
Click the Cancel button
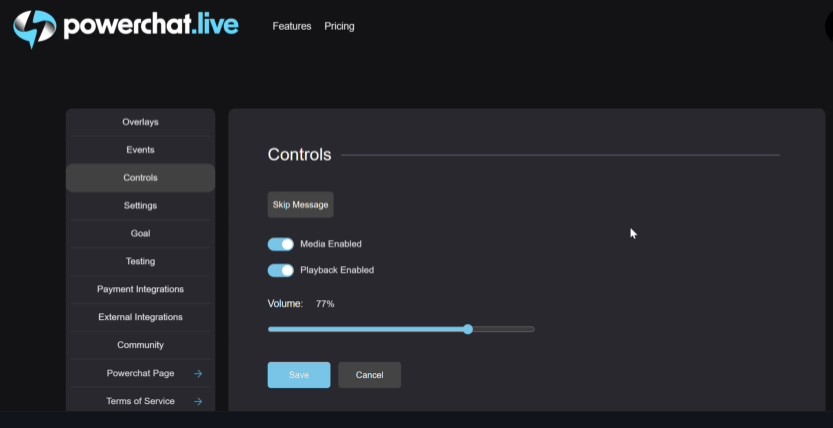point(369,375)
